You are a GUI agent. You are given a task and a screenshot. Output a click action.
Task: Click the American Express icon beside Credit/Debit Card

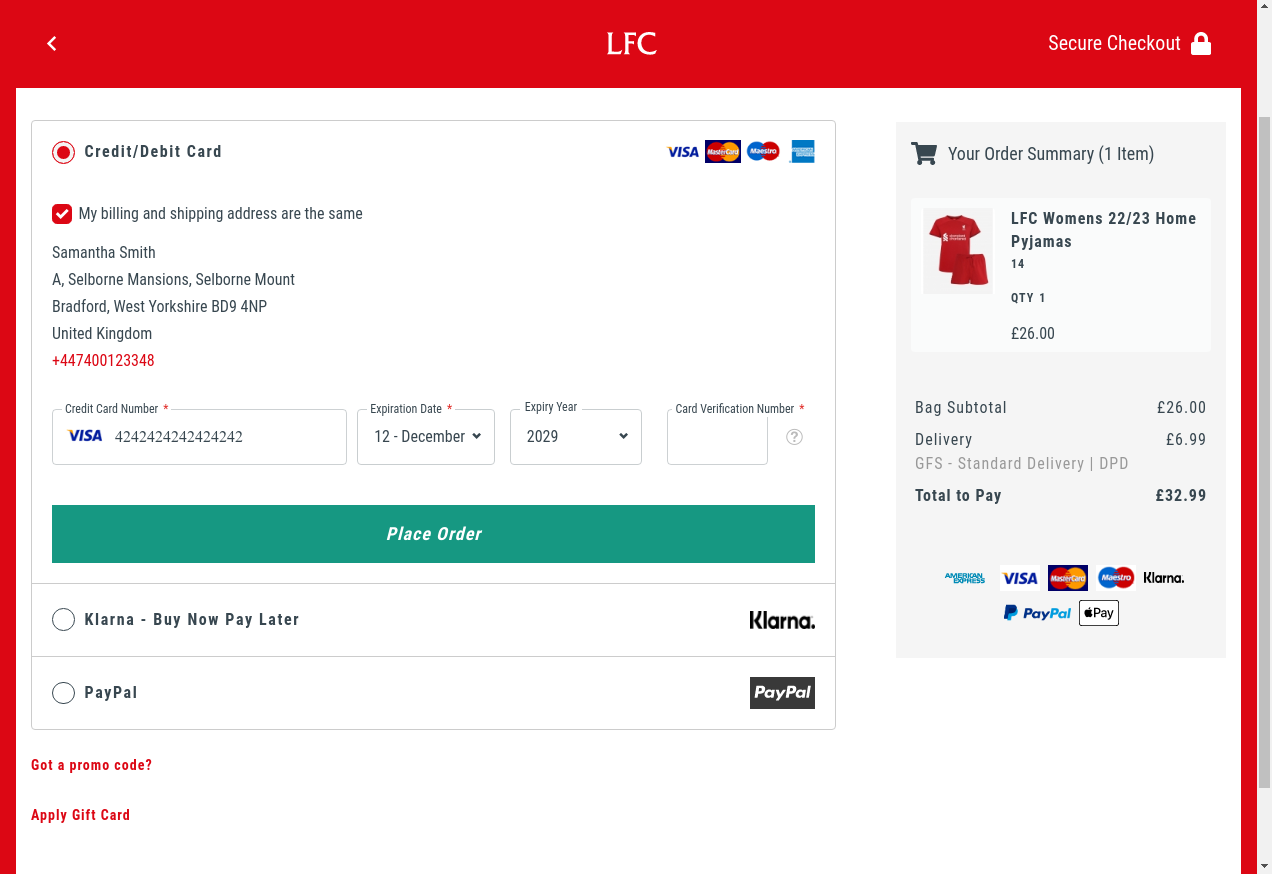pyautogui.click(x=802, y=152)
